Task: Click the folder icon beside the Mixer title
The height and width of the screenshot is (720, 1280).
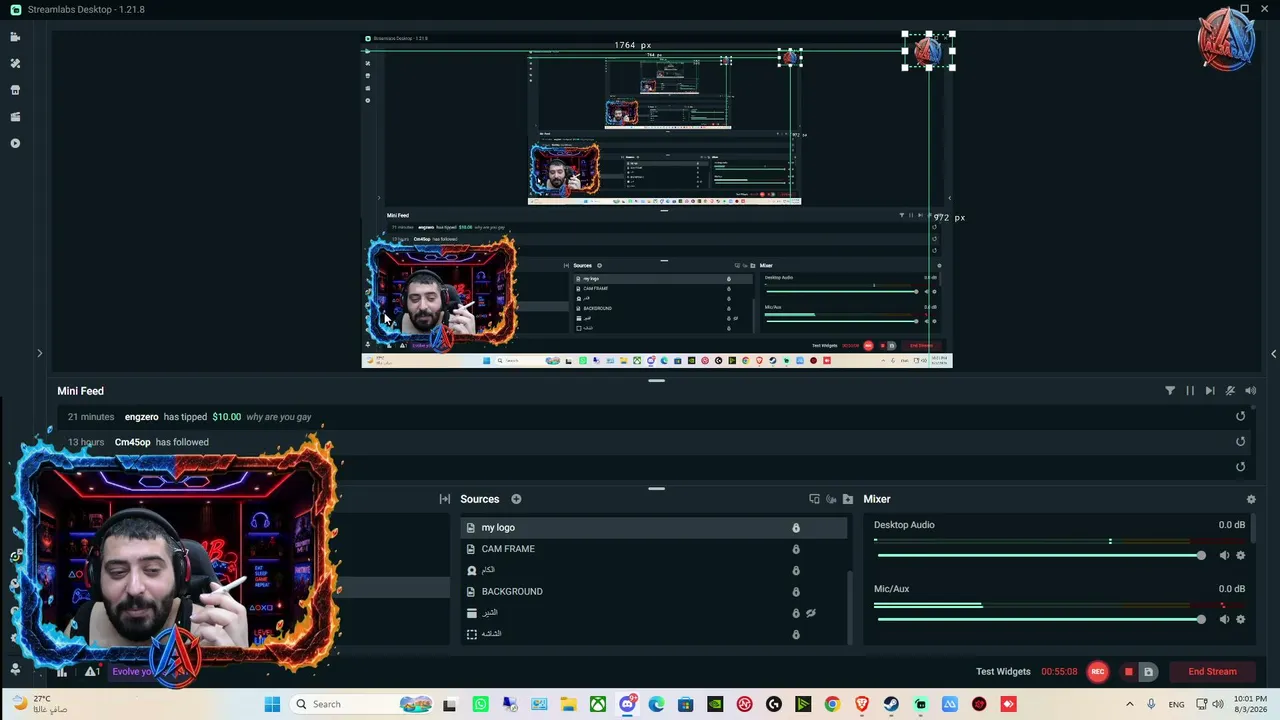Action: pyautogui.click(x=848, y=499)
